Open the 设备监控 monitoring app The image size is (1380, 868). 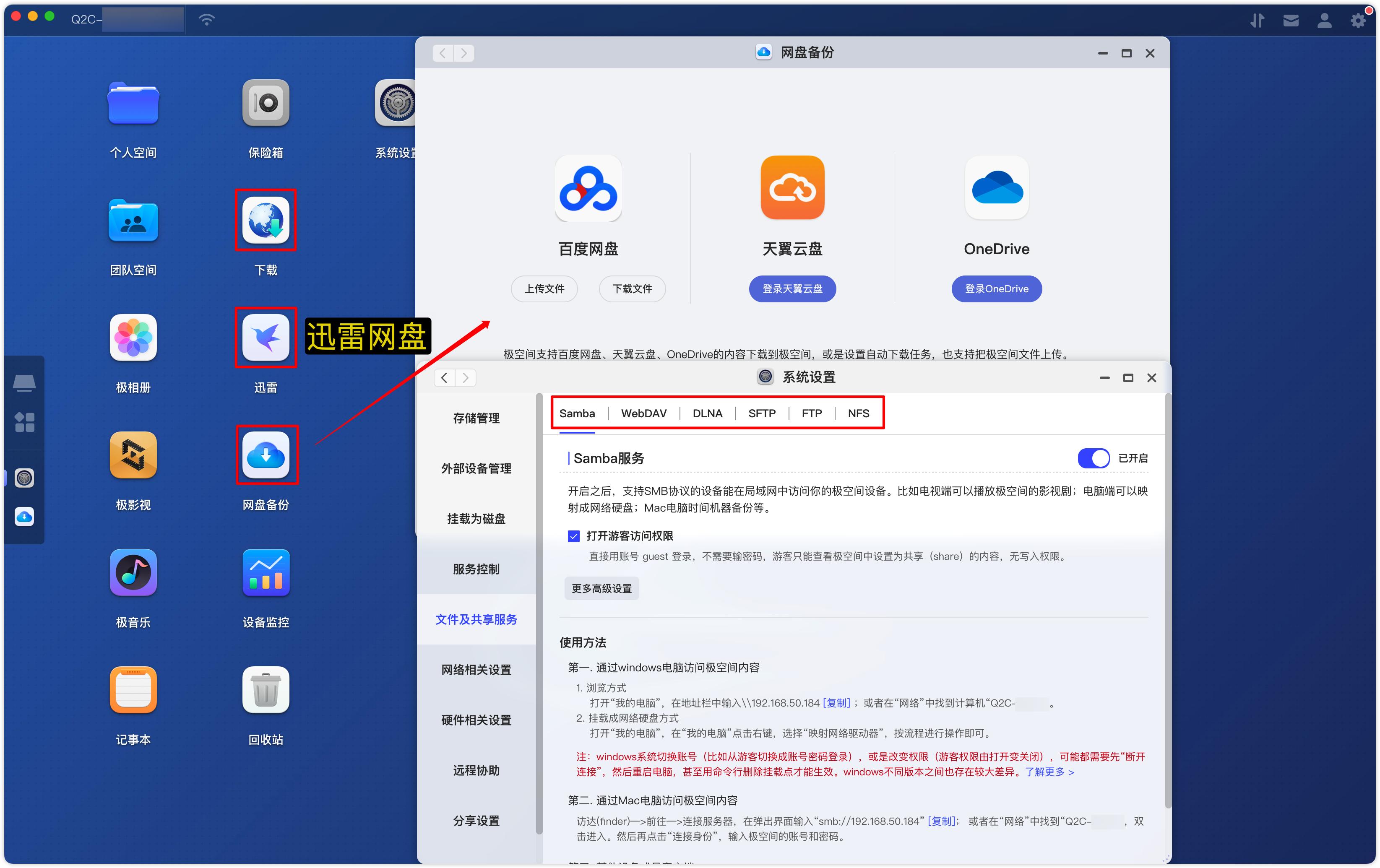click(x=266, y=573)
